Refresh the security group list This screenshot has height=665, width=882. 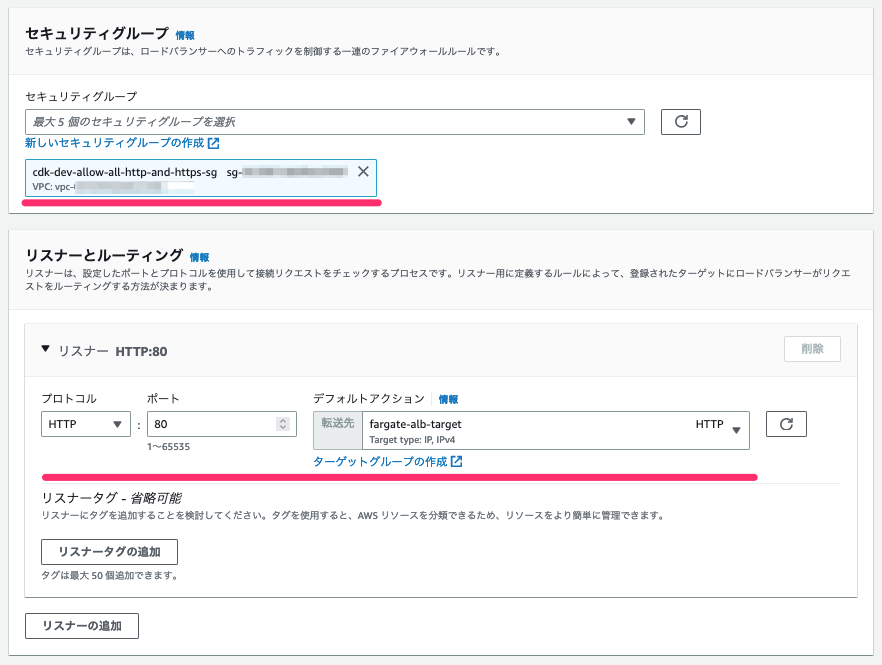tap(681, 122)
